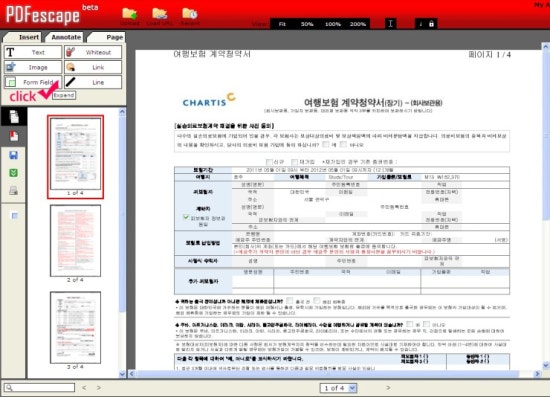
Task: Select the Form Field tool
Action: pos(33,82)
